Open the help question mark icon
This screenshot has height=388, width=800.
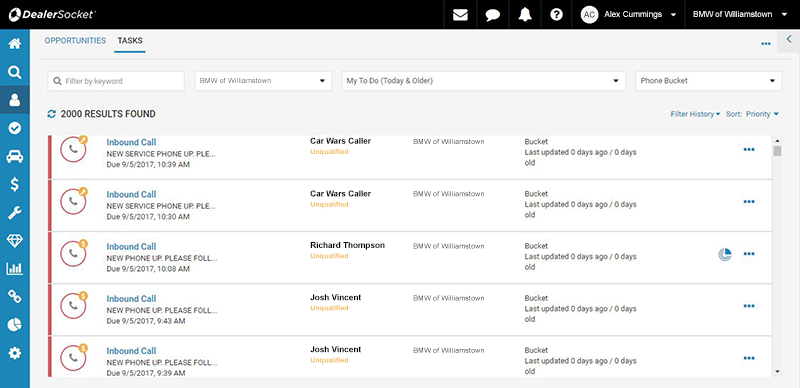coord(556,15)
